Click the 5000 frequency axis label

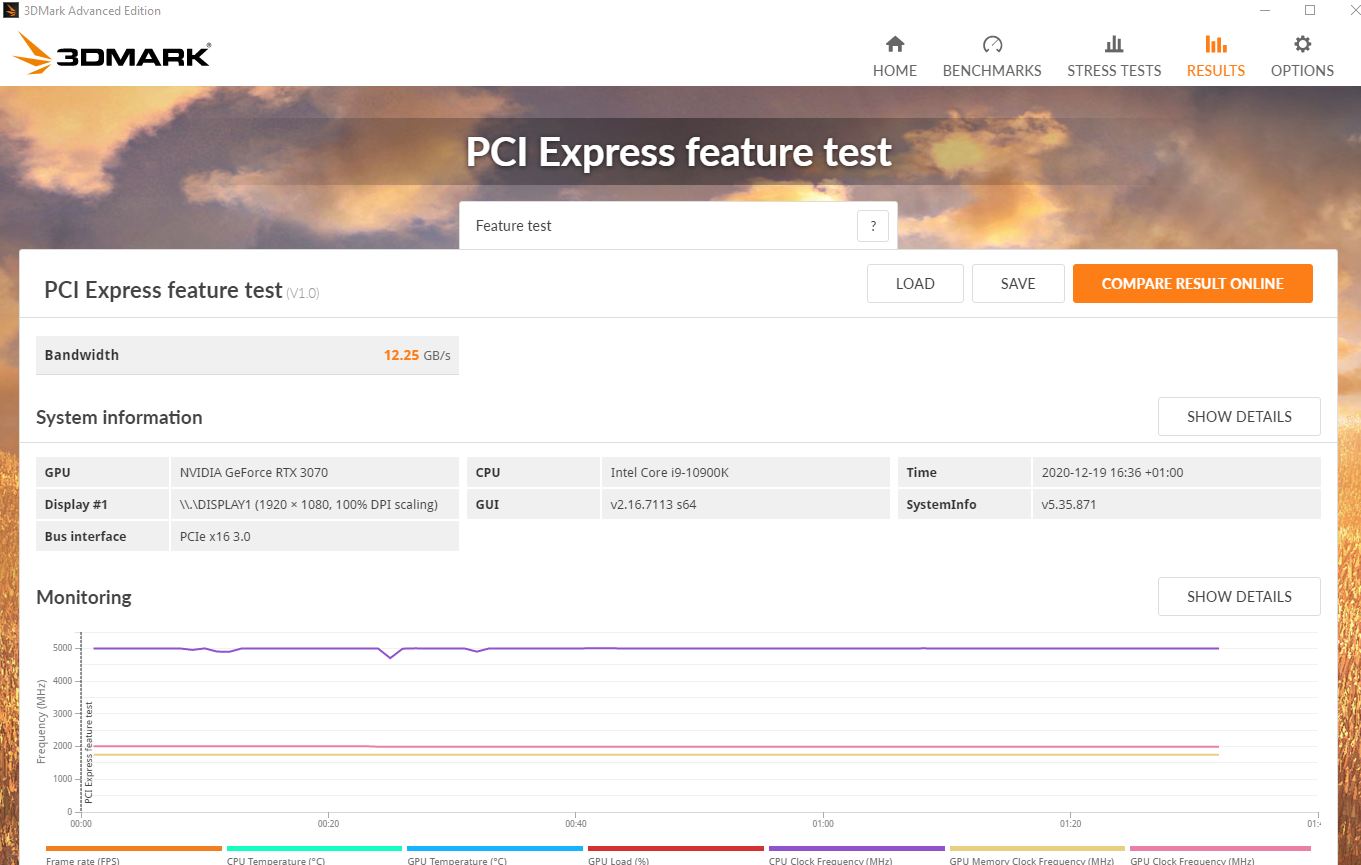(63, 648)
